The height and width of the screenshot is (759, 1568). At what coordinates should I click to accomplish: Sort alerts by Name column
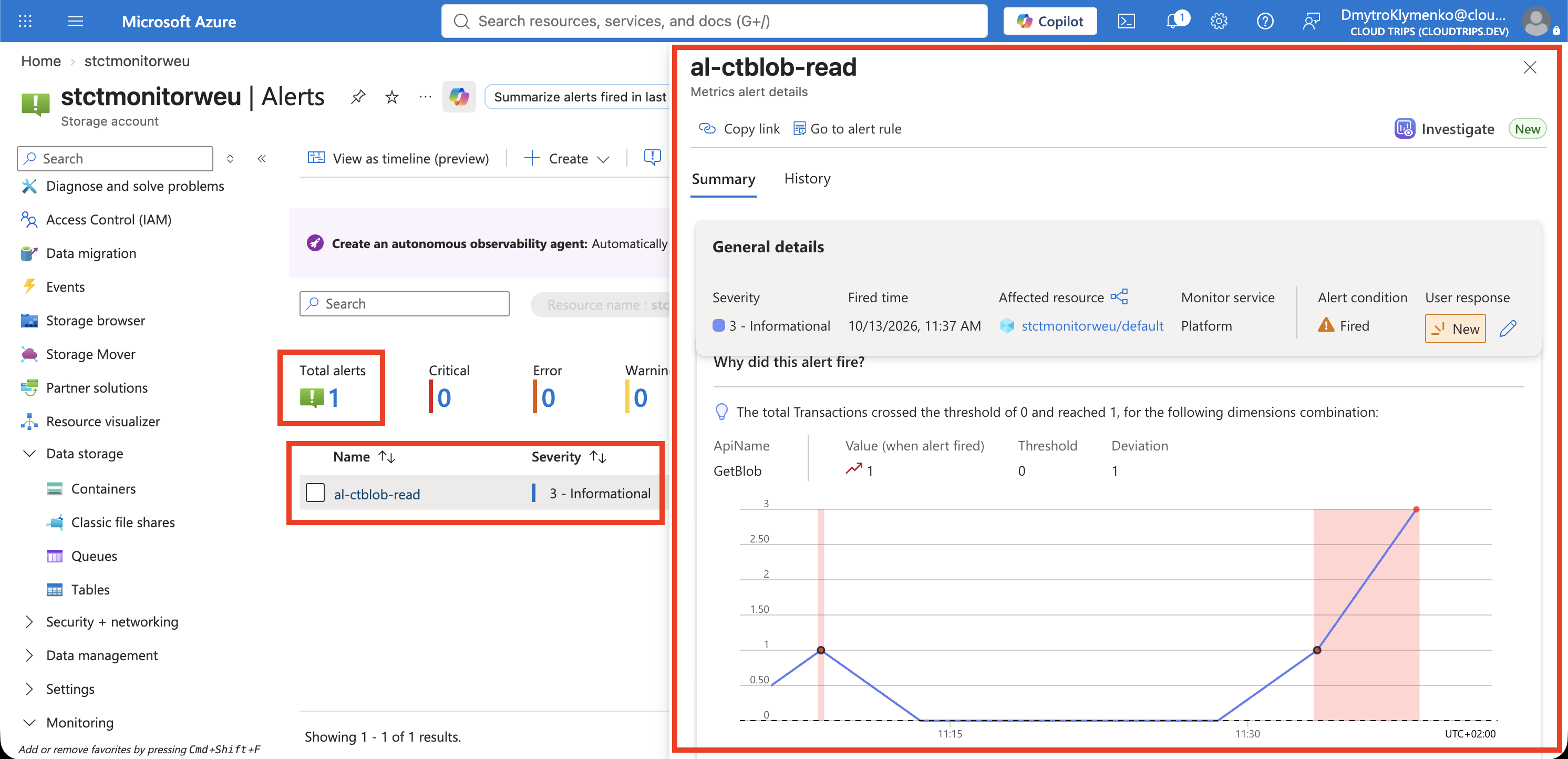(364, 456)
